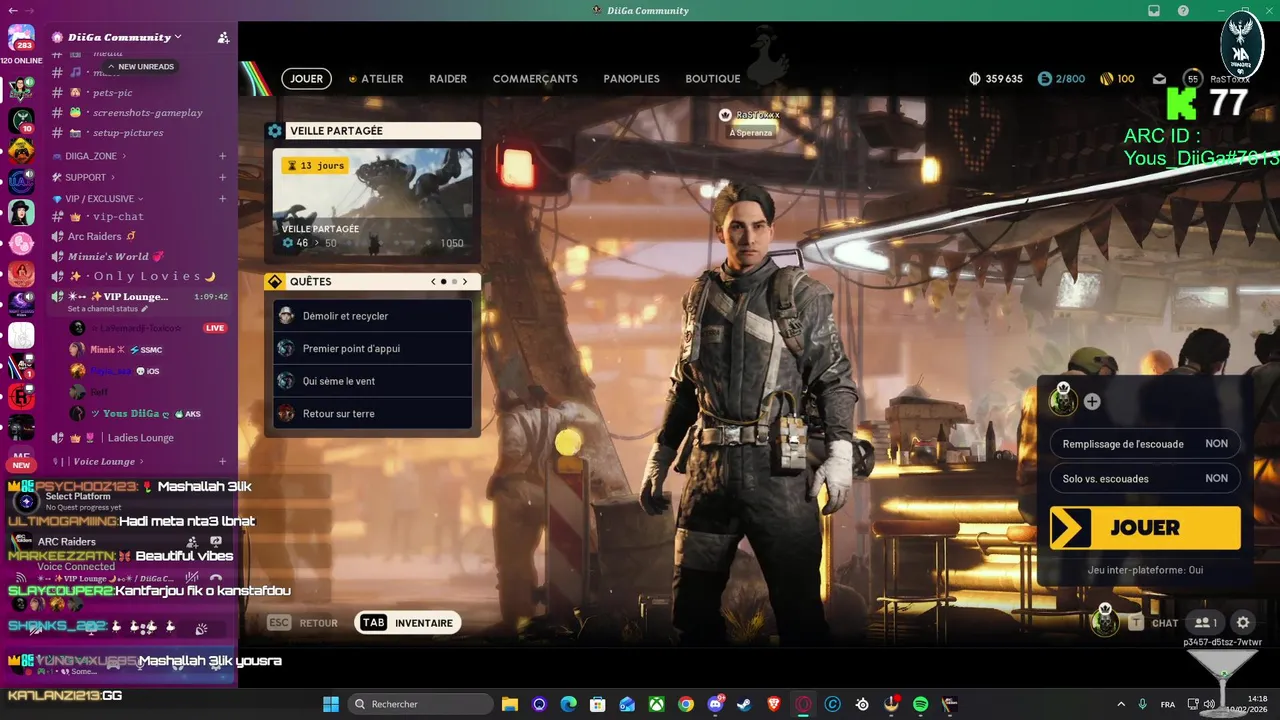Open player level 55 badge
Screen dimensions: 1280x720
(x=1192, y=79)
